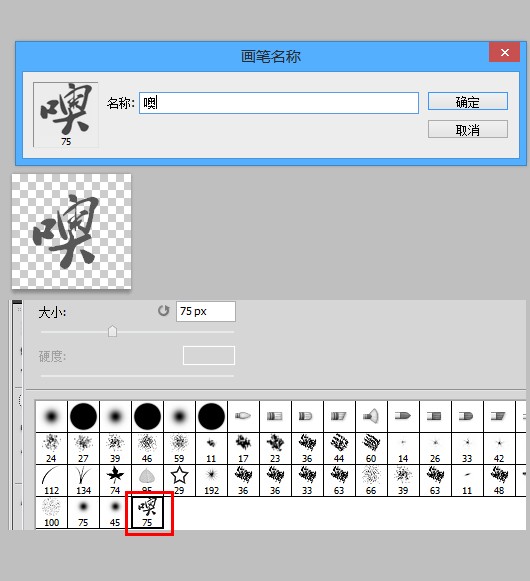This screenshot has width=530, height=581.
Task: Select the airbrush tip icon in the top row
Action: point(371,416)
